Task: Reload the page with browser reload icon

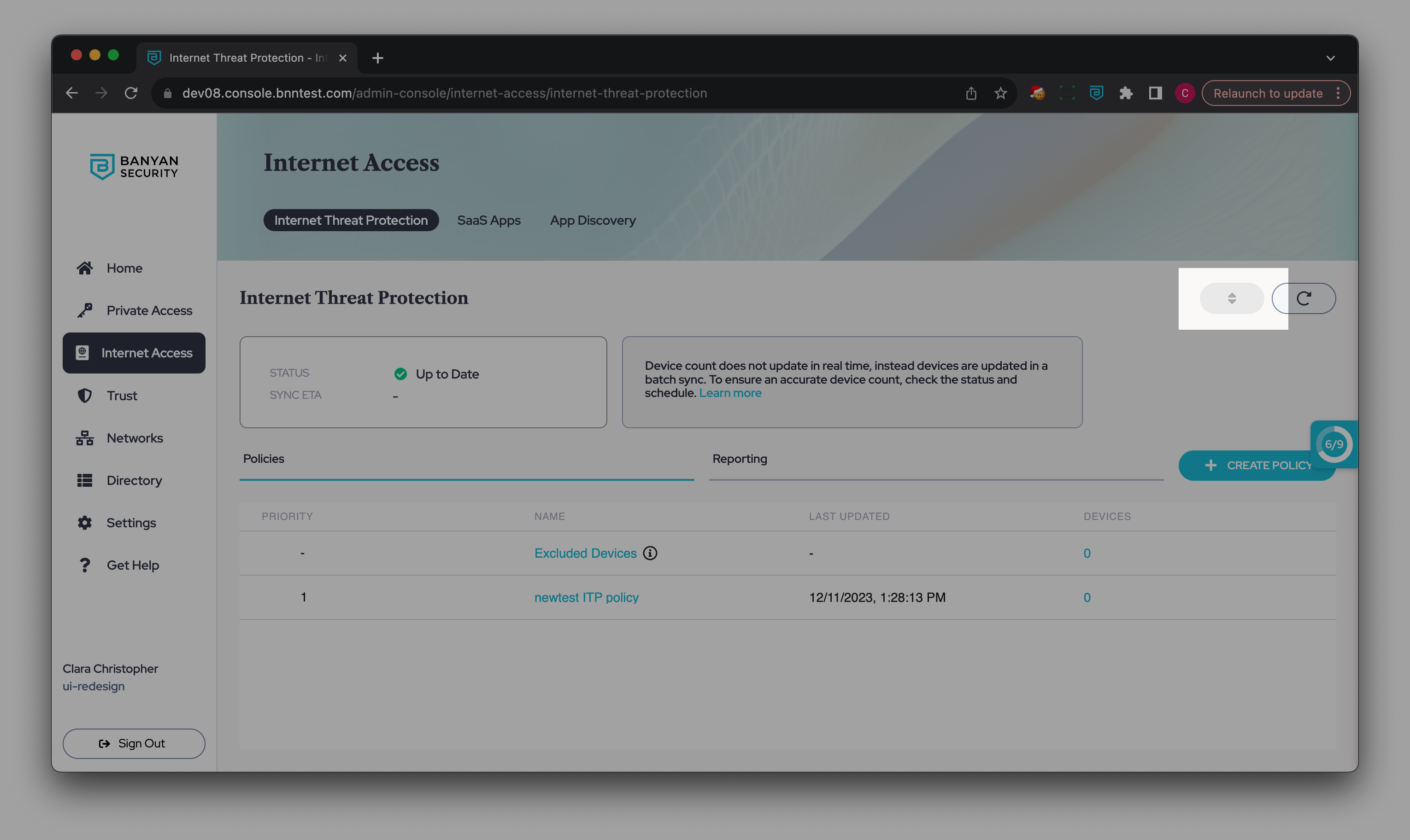Action: (x=131, y=93)
